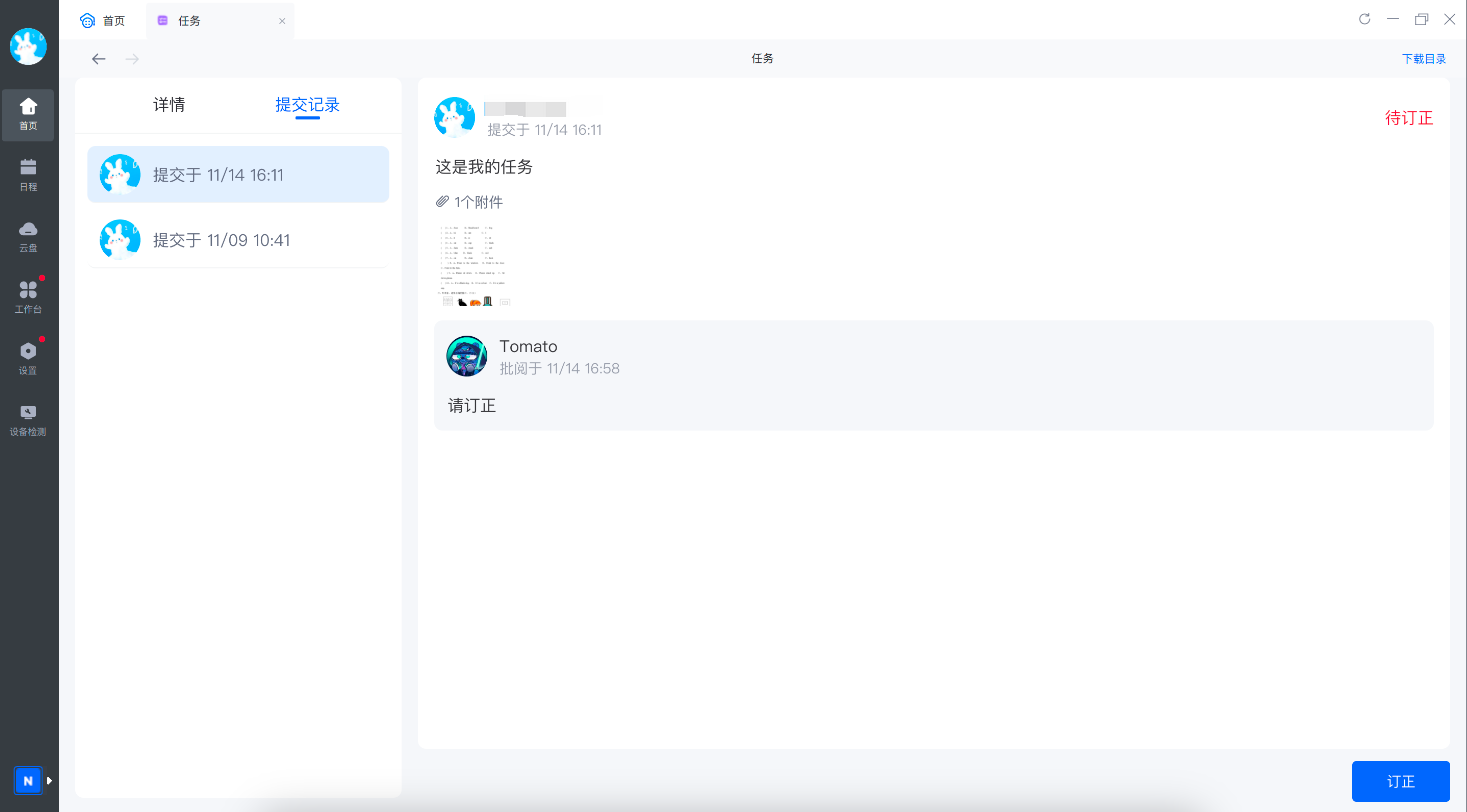Image resolution: width=1467 pixels, height=812 pixels.
Task: Open 云盘 cloud drive in the sidebar
Action: point(28,236)
